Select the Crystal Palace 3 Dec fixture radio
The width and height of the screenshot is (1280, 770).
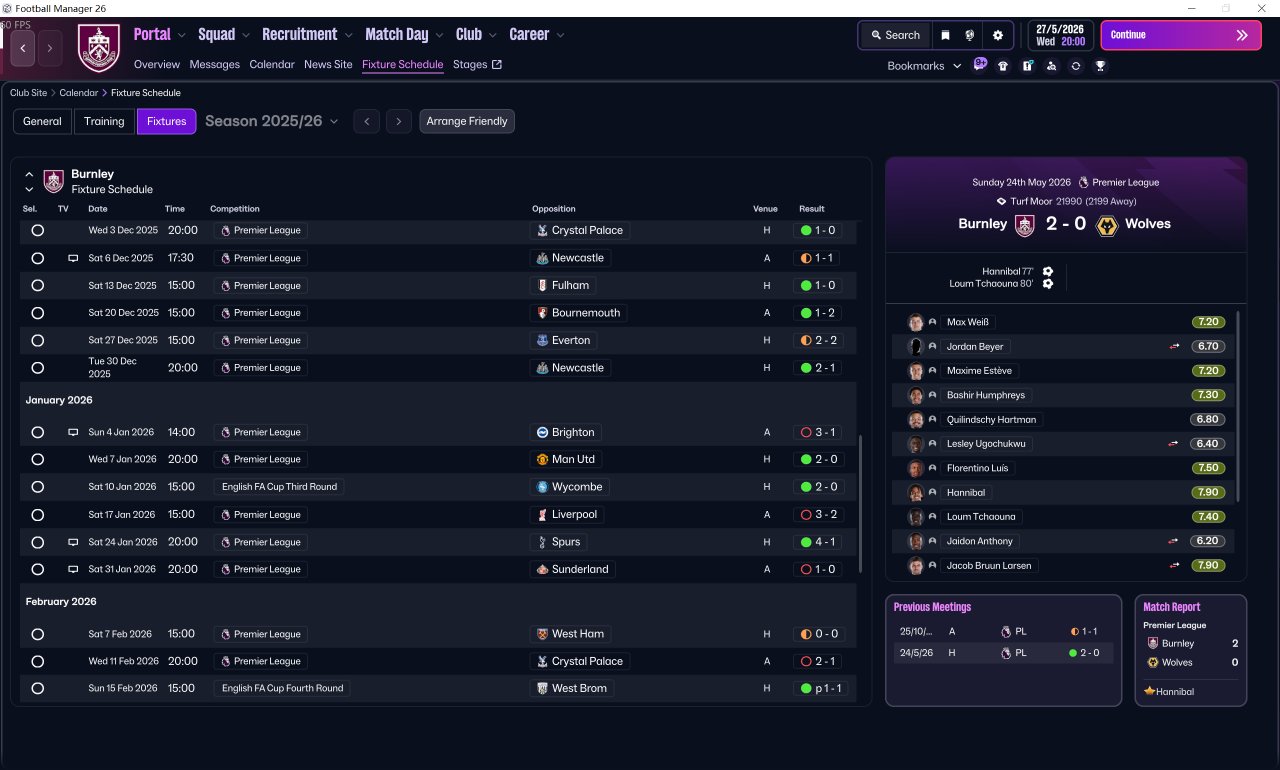point(38,230)
